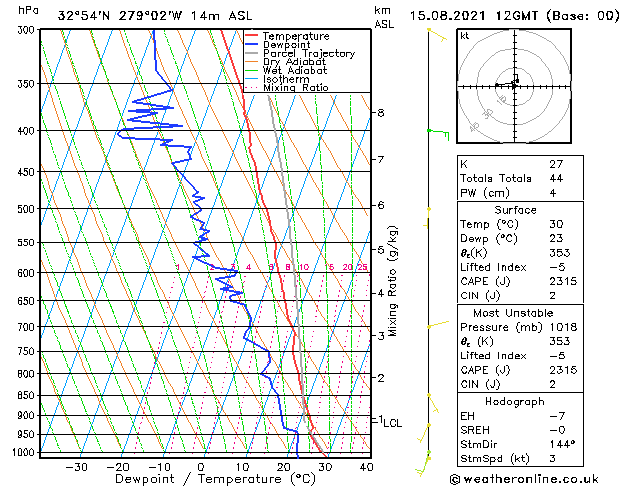Click CAPE value '2315' in Most Unstable section

[x=564, y=370]
